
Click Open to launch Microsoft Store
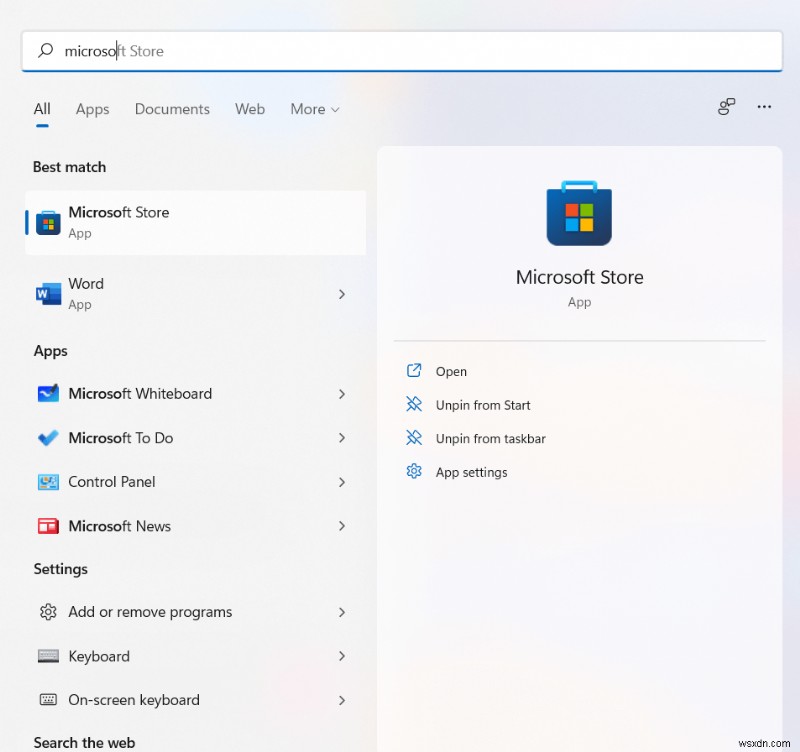coord(449,371)
